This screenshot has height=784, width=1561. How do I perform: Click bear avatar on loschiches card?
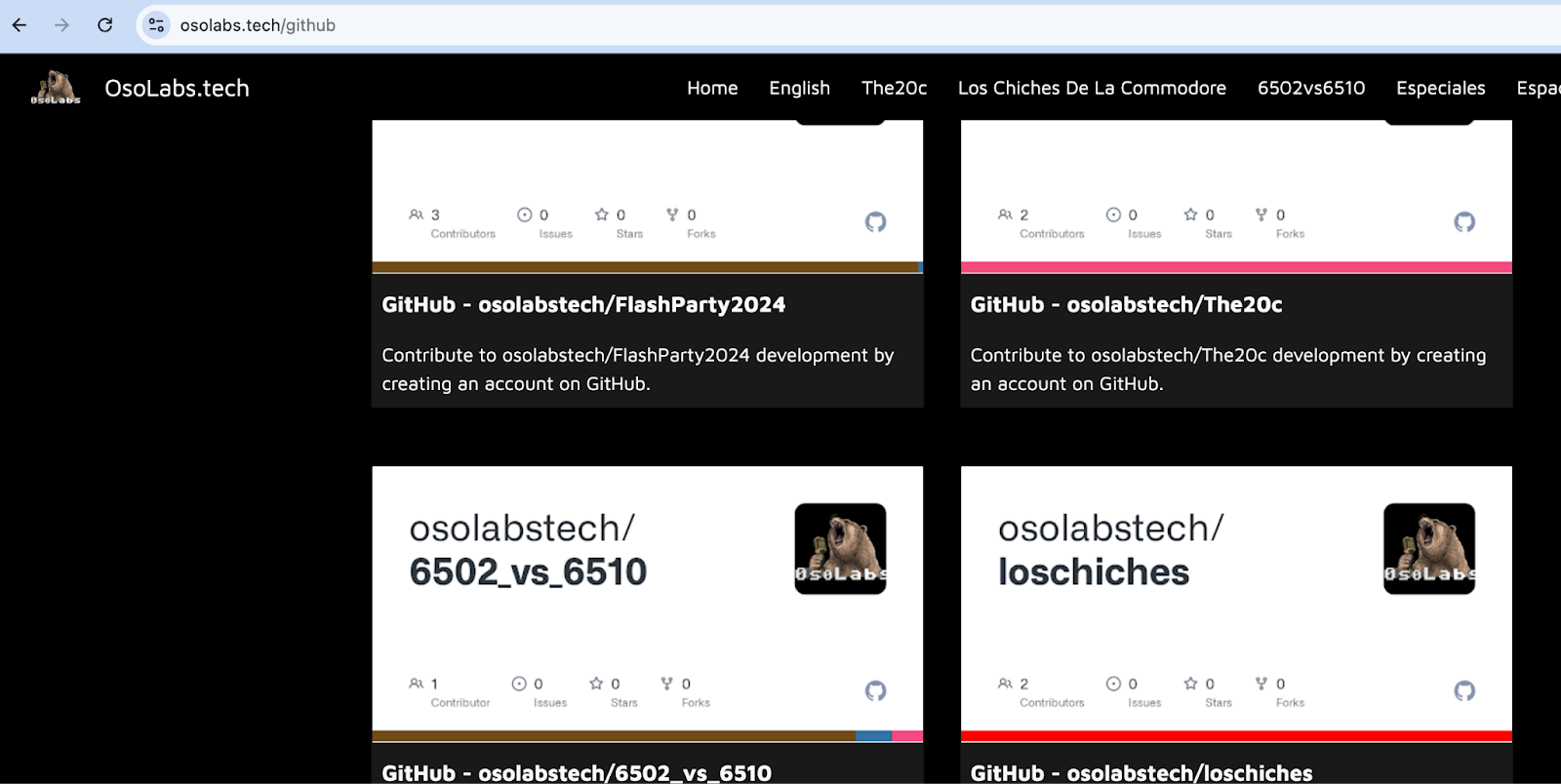[1429, 549]
